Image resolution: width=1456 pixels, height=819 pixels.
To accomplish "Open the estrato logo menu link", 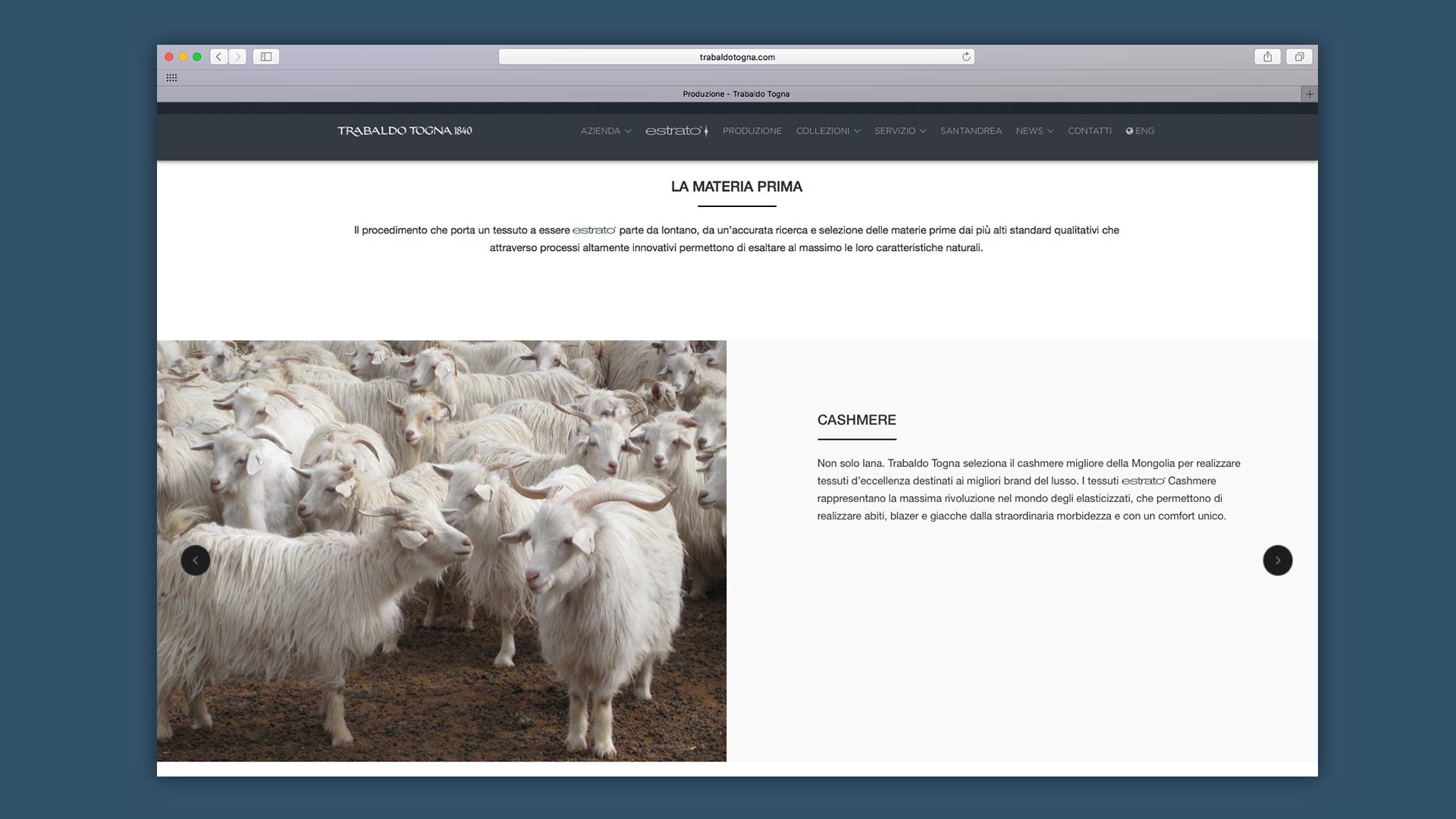I will [676, 131].
